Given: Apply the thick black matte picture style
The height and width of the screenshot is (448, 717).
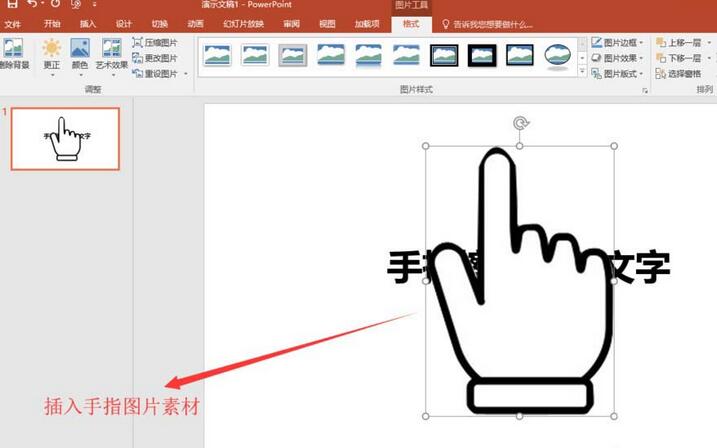Looking at the screenshot, I should 482,55.
